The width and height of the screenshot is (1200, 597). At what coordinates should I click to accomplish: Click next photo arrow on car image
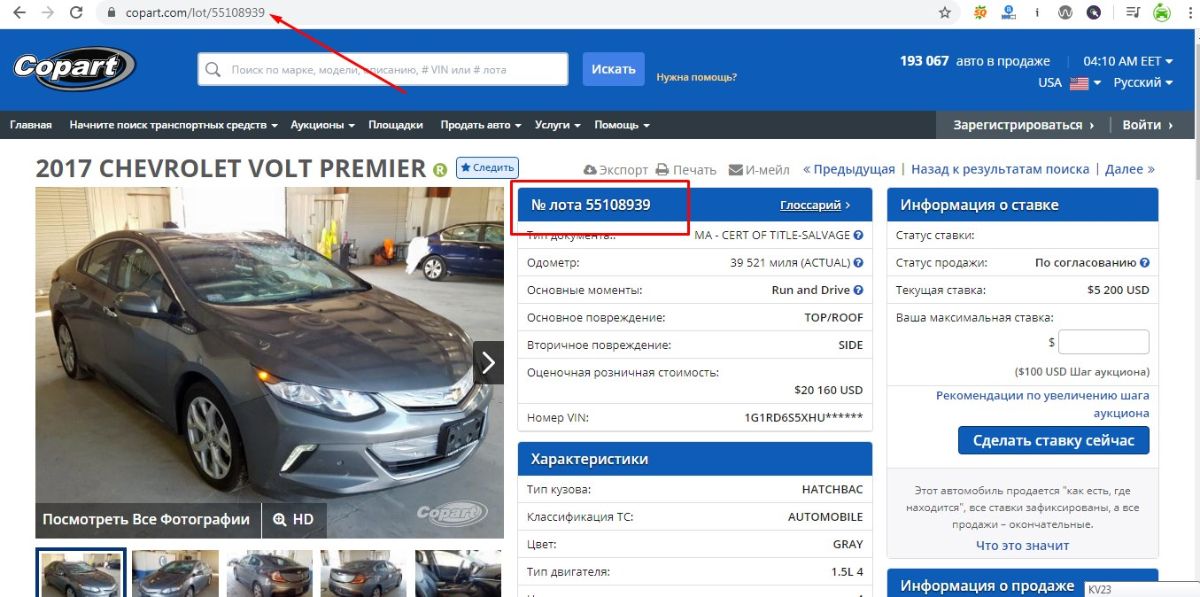(487, 362)
